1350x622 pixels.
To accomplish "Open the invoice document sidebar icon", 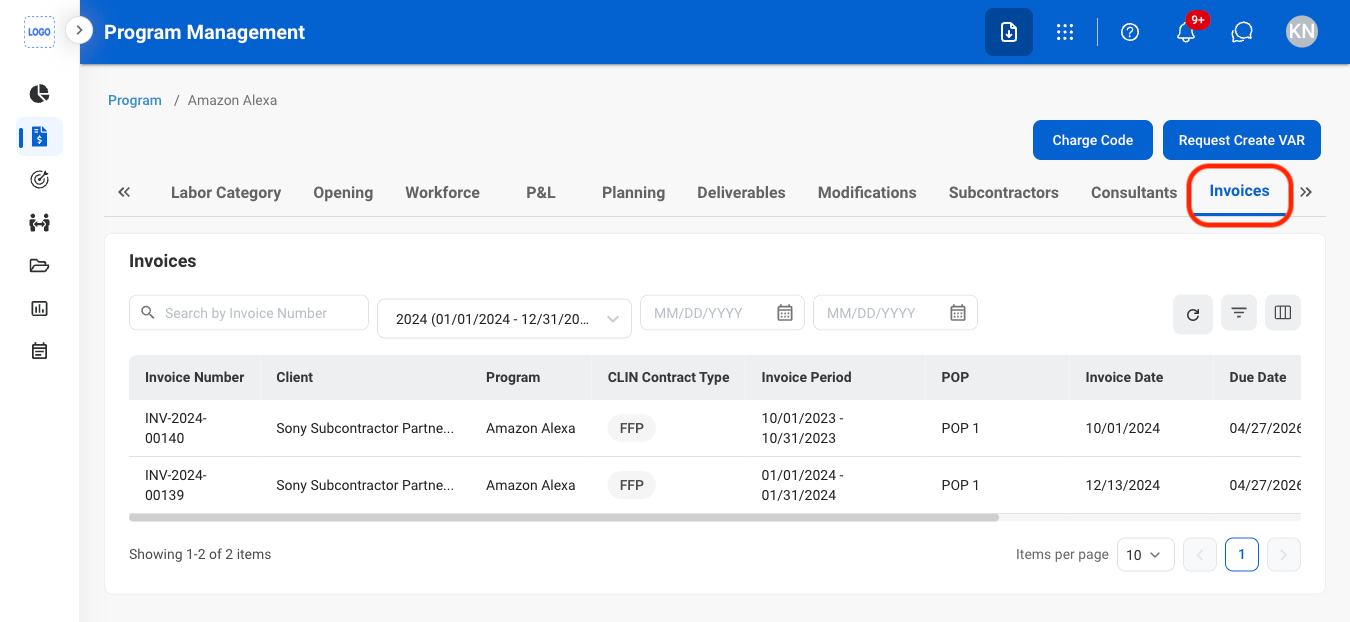I will pos(40,136).
